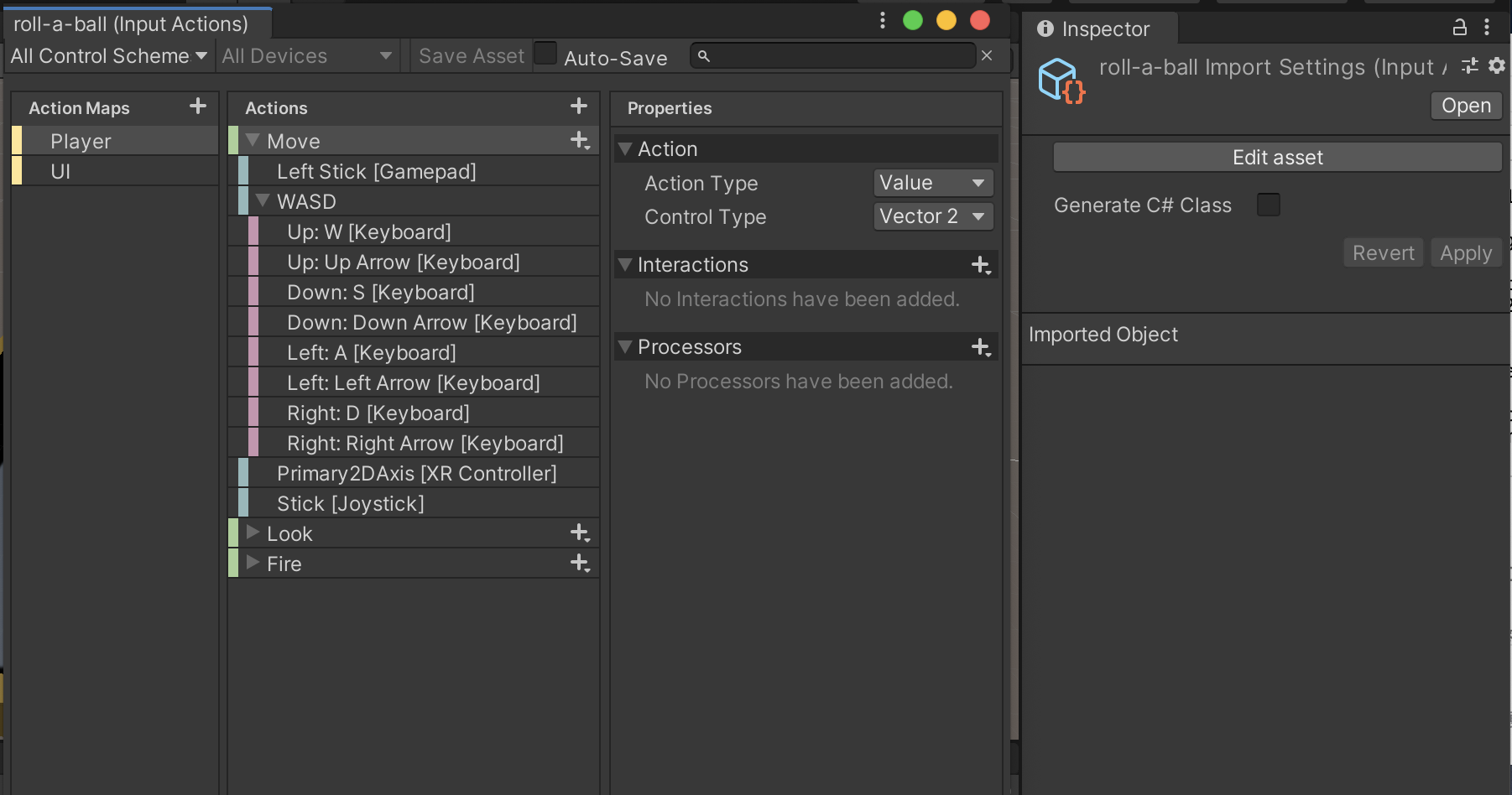Click the Edit asset button
This screenshot has height=795, width=1512.
[x=1277, y=157]
